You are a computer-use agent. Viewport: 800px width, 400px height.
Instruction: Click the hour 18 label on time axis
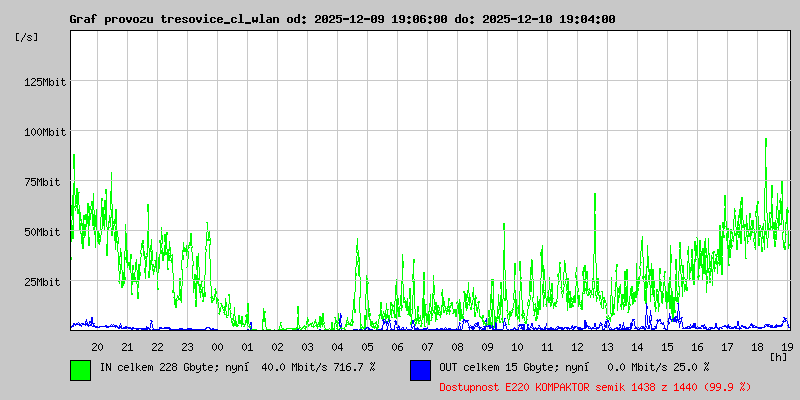coord(757,347)
